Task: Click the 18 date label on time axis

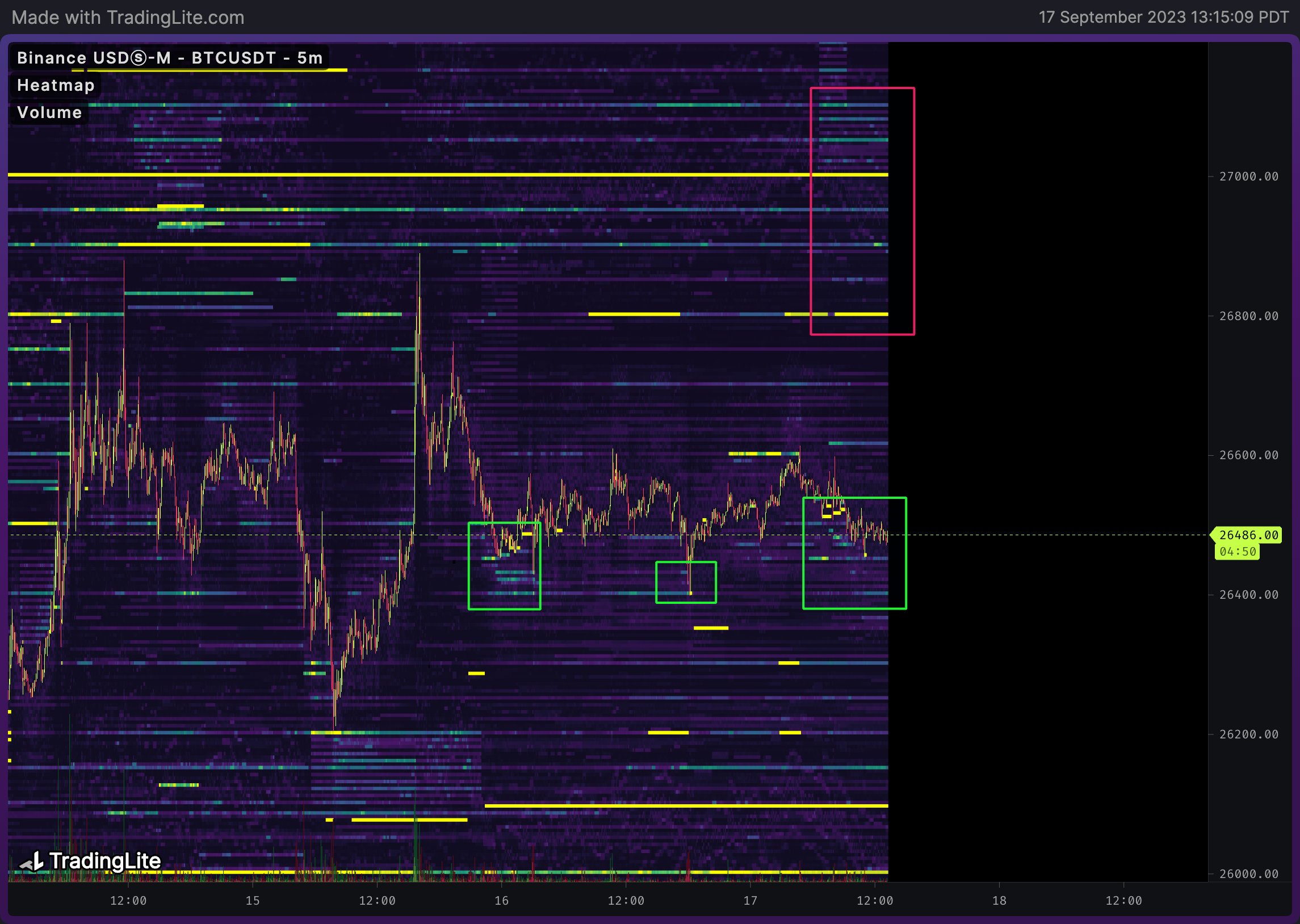Action: click(x=1000, y=901)
